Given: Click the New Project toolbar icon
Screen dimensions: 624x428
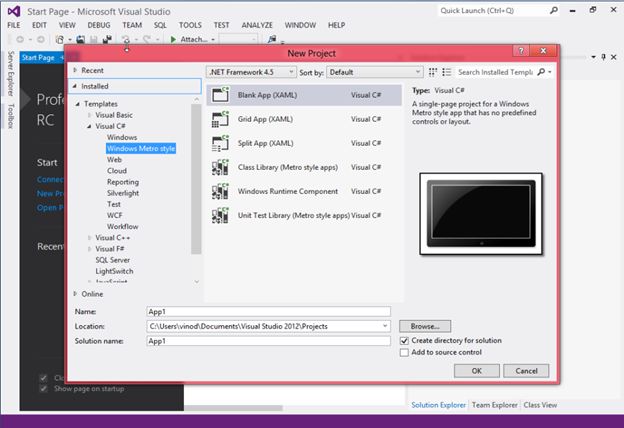Looking at the screenshot, I should pos(60,39).
